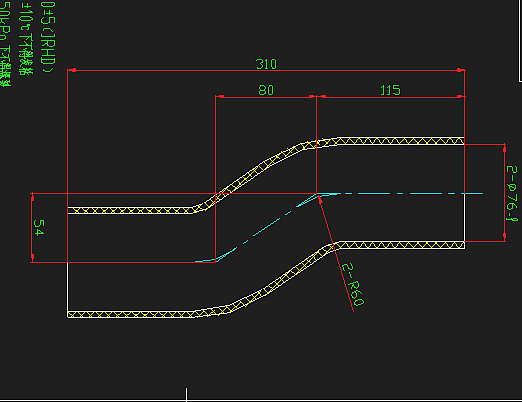The height and width of the screenshot is (402, 522).
Task: Select the 2-R60 radius annotation text
Action: tap(353, 284)
